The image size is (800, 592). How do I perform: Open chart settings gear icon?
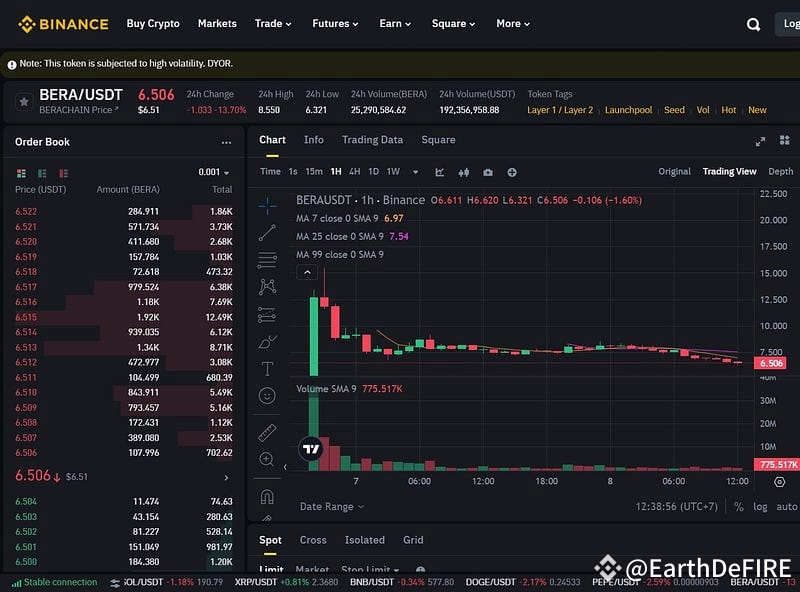[779, 482]
